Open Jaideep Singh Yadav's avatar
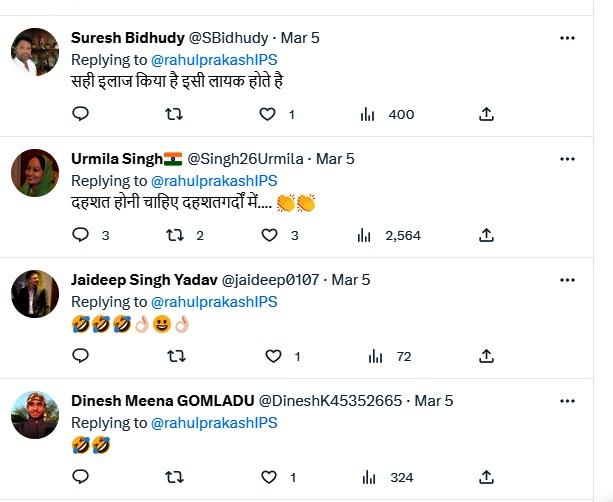The width and height of the screenshot is (613, 502). [x=35, y=294]
